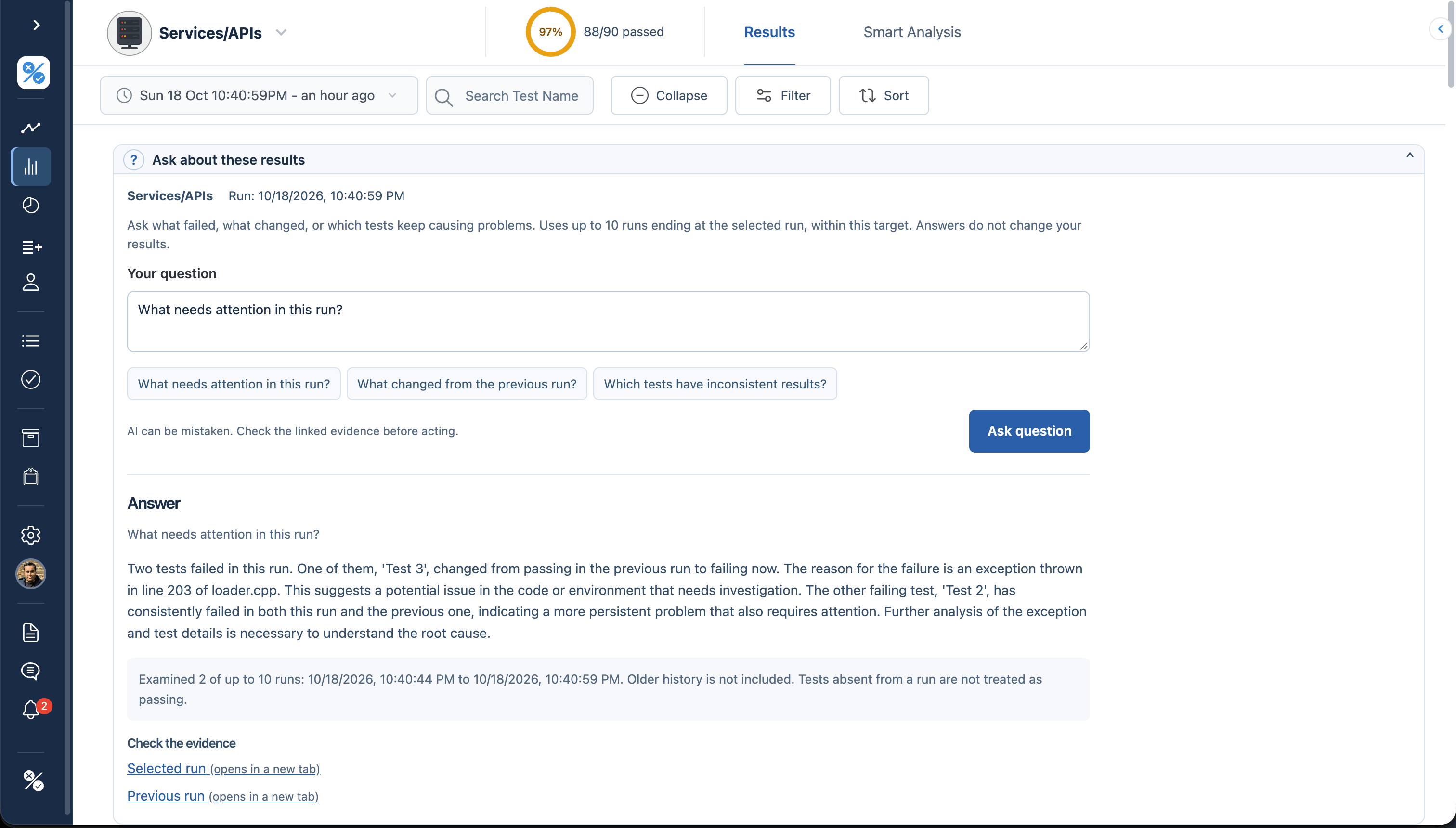1456x828 pixels.
Task: Open the document icon in sidebar
Action: coord(31,633)
